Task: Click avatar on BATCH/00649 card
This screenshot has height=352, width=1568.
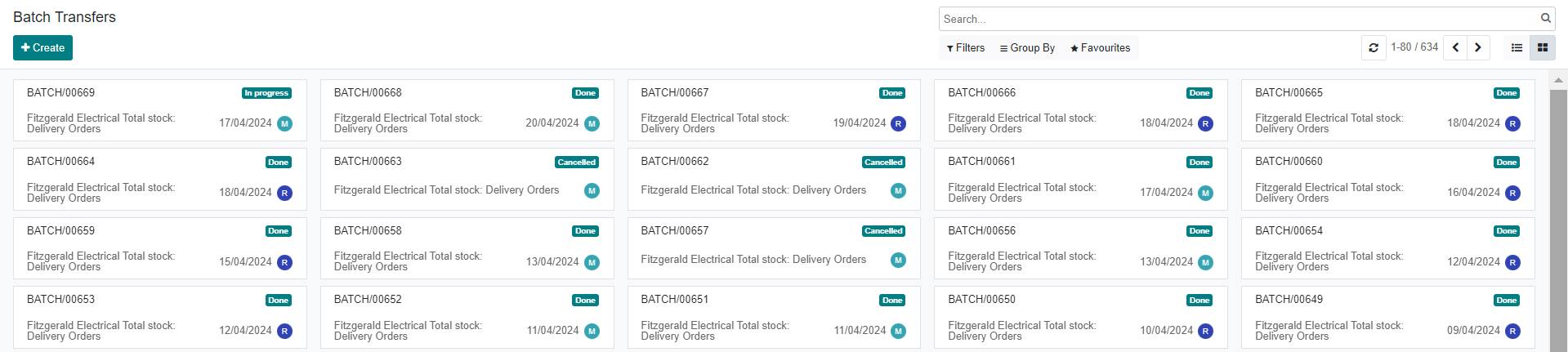Action: tap(1512, 332)
